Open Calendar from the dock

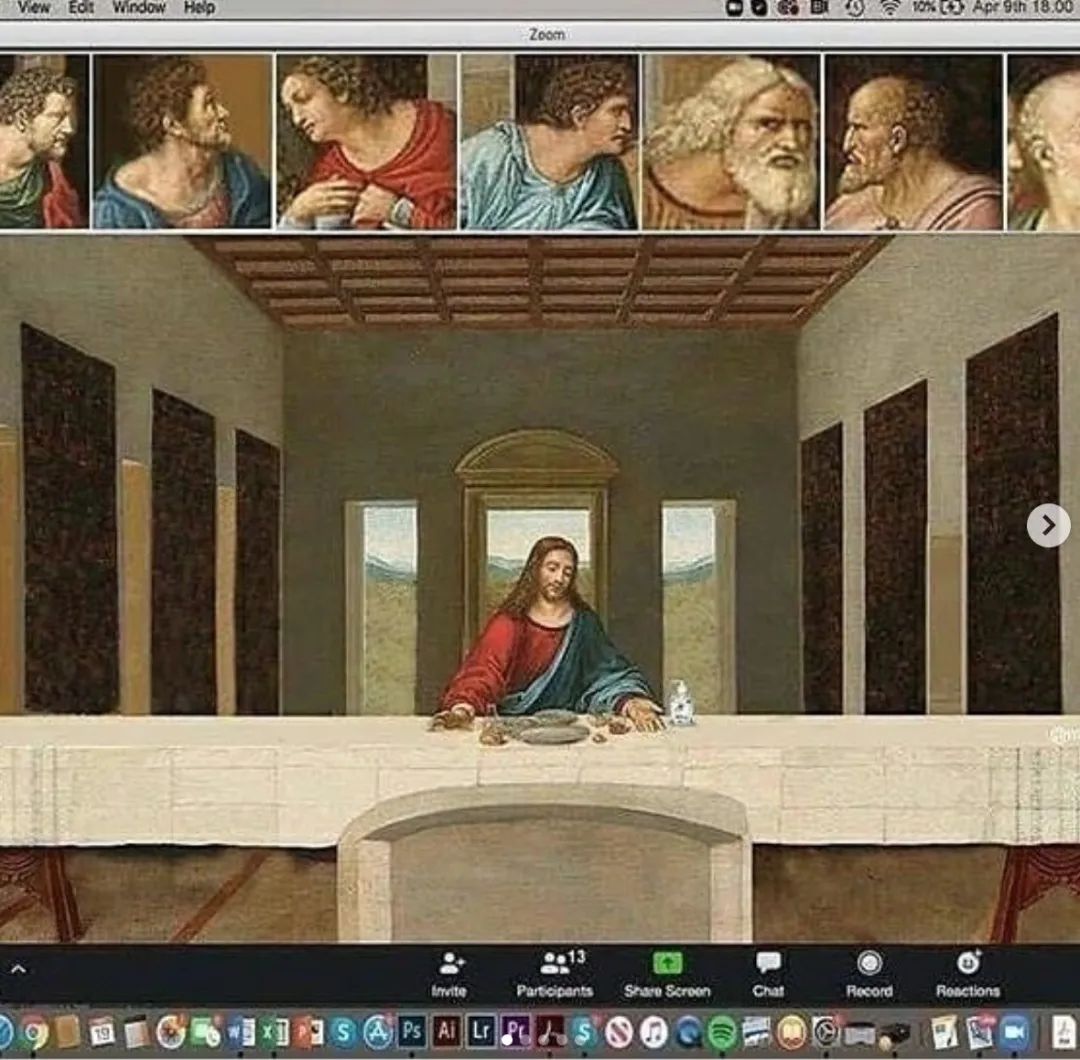tap(102, 1032)
